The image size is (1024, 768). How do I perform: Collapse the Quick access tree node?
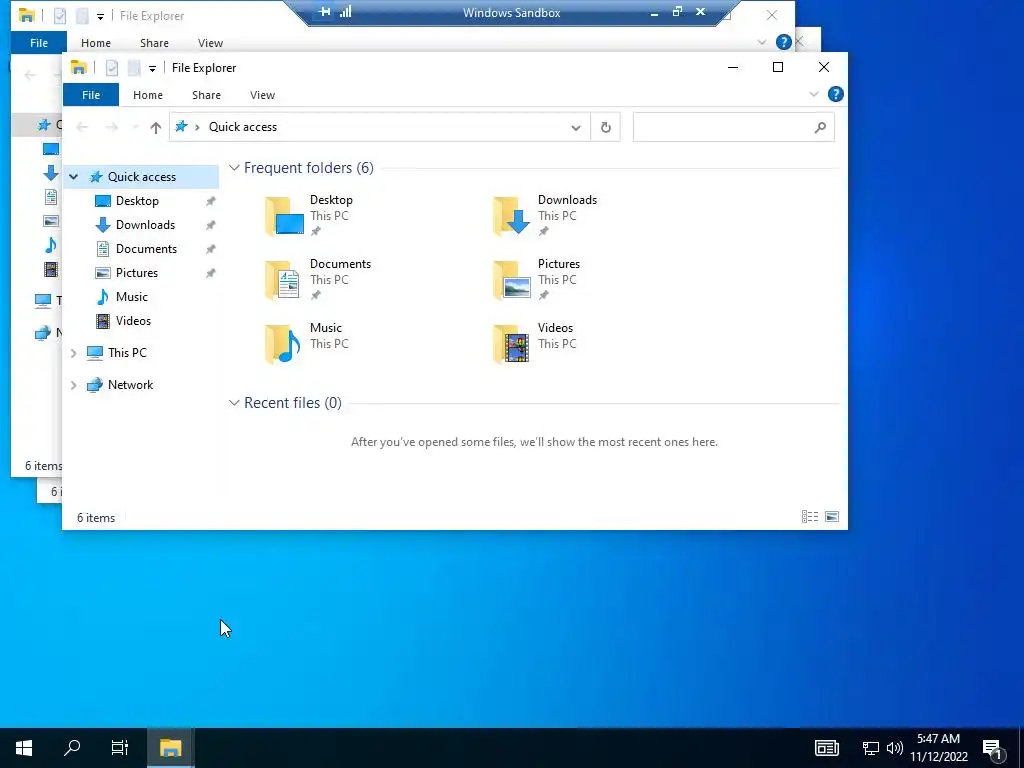pos(74,177)
